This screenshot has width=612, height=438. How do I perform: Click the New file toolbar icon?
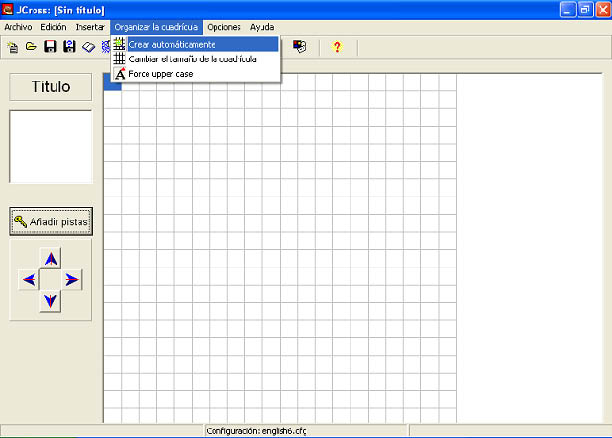13,47
